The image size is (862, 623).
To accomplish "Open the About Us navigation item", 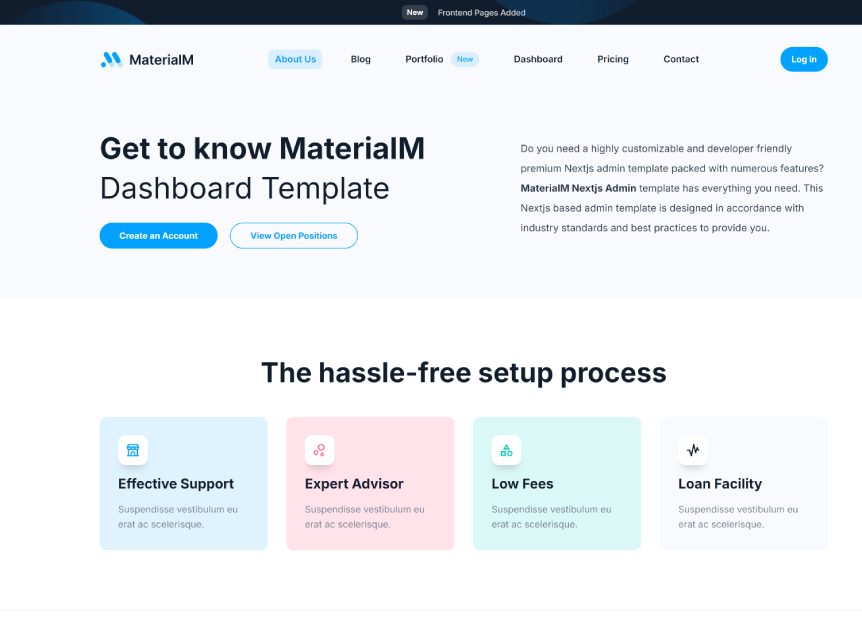I will coord(295,59).
